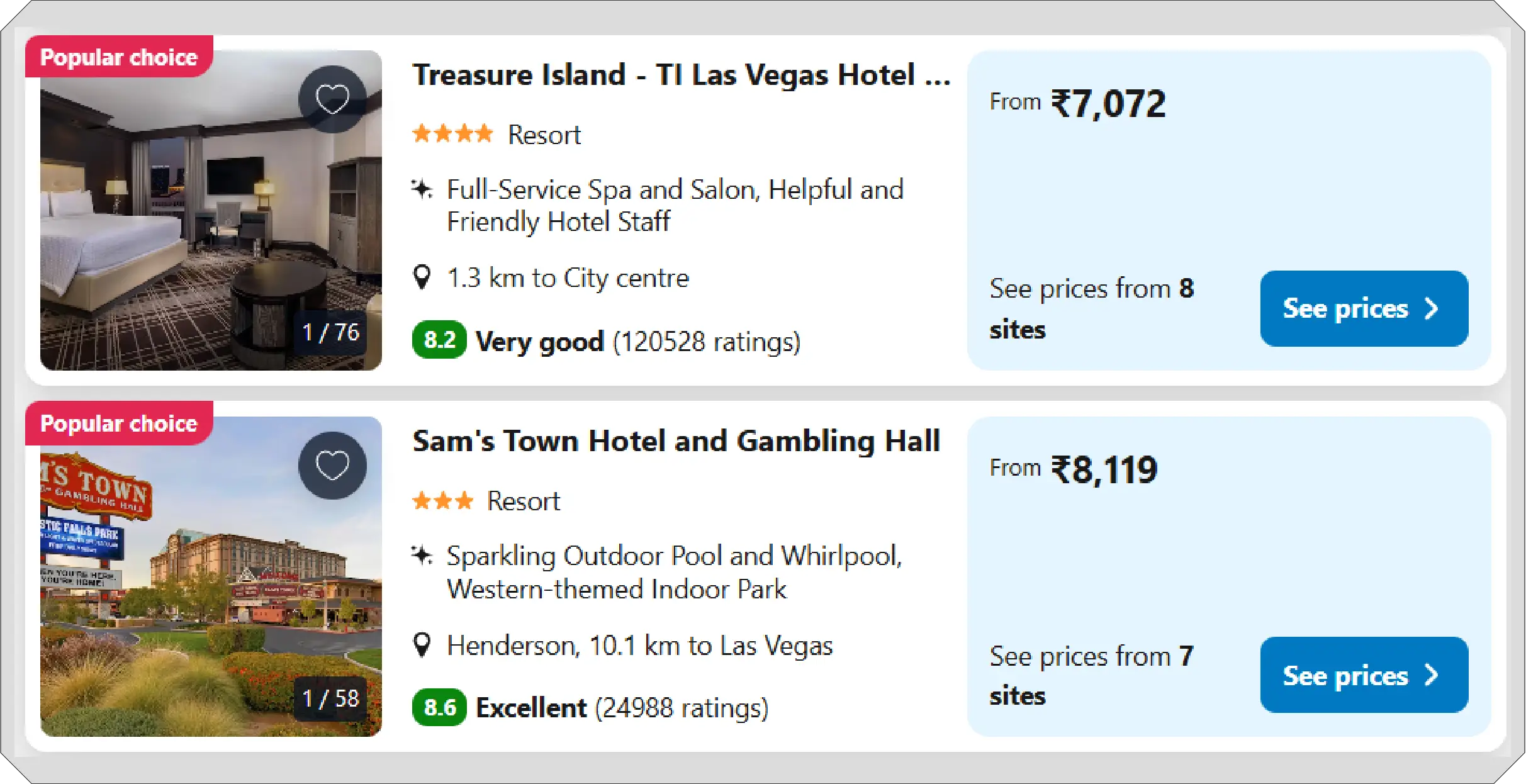
Task: Click the three-star rating icons for Sam's Town
Action: tap(444, 501)
